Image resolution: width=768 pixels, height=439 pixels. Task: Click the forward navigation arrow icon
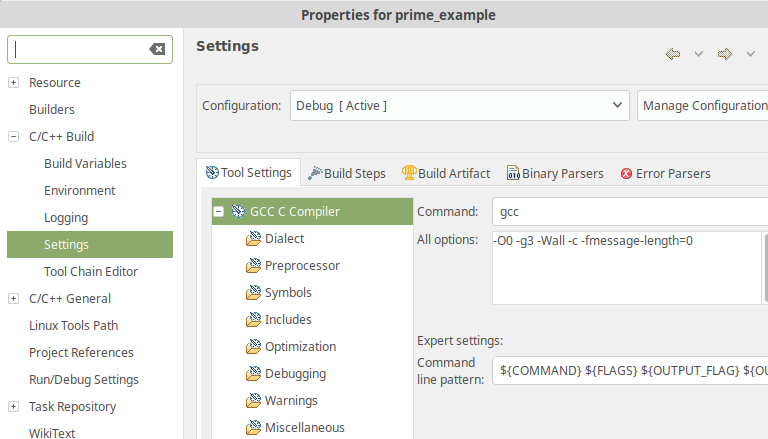[725, 53]
